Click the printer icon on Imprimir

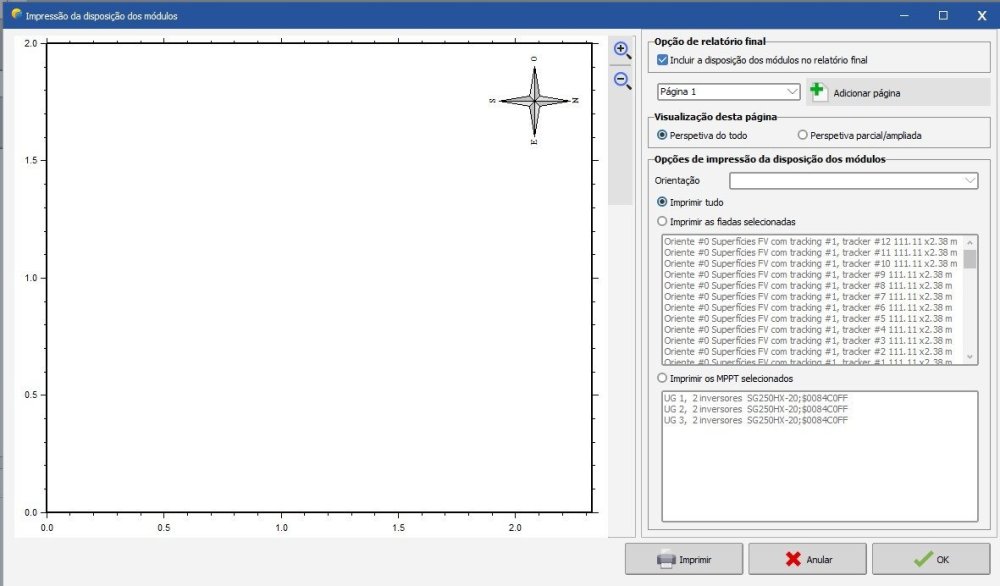pyautogui.click(x=666, y=560)
